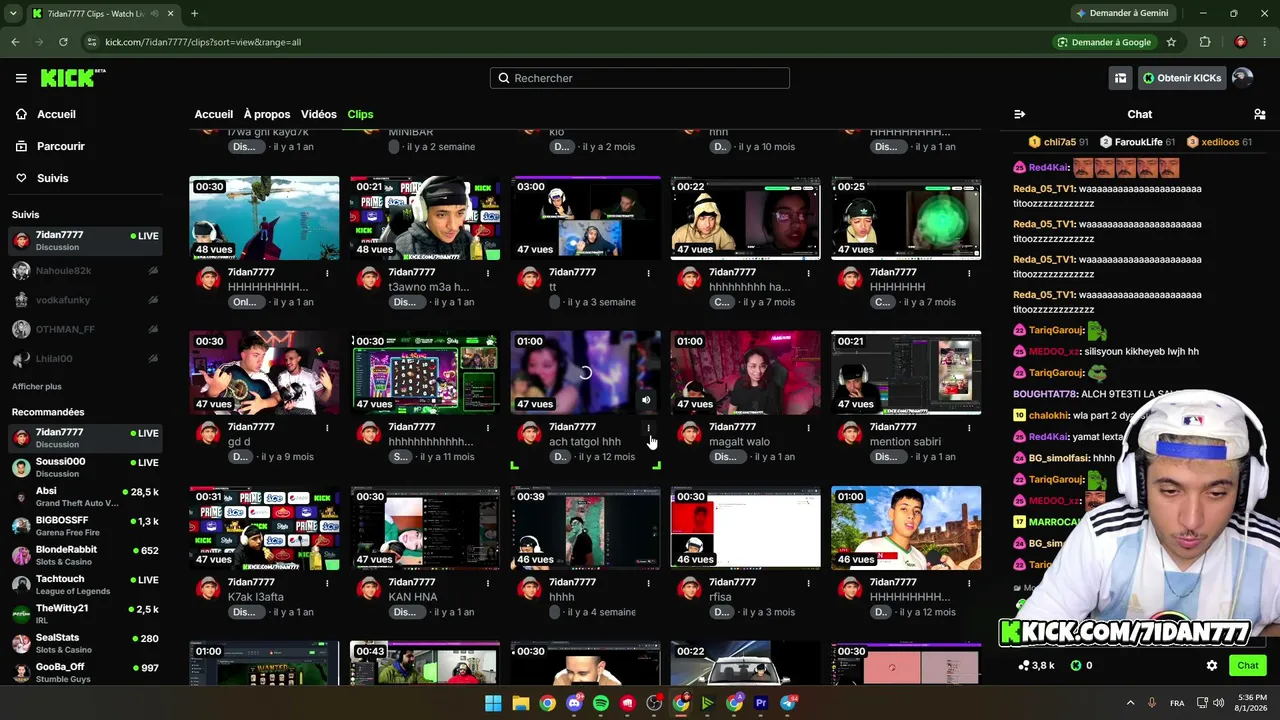The image size is (1280, 720).
Task: Switch to the À propos tab
Action: coord(267,114)
